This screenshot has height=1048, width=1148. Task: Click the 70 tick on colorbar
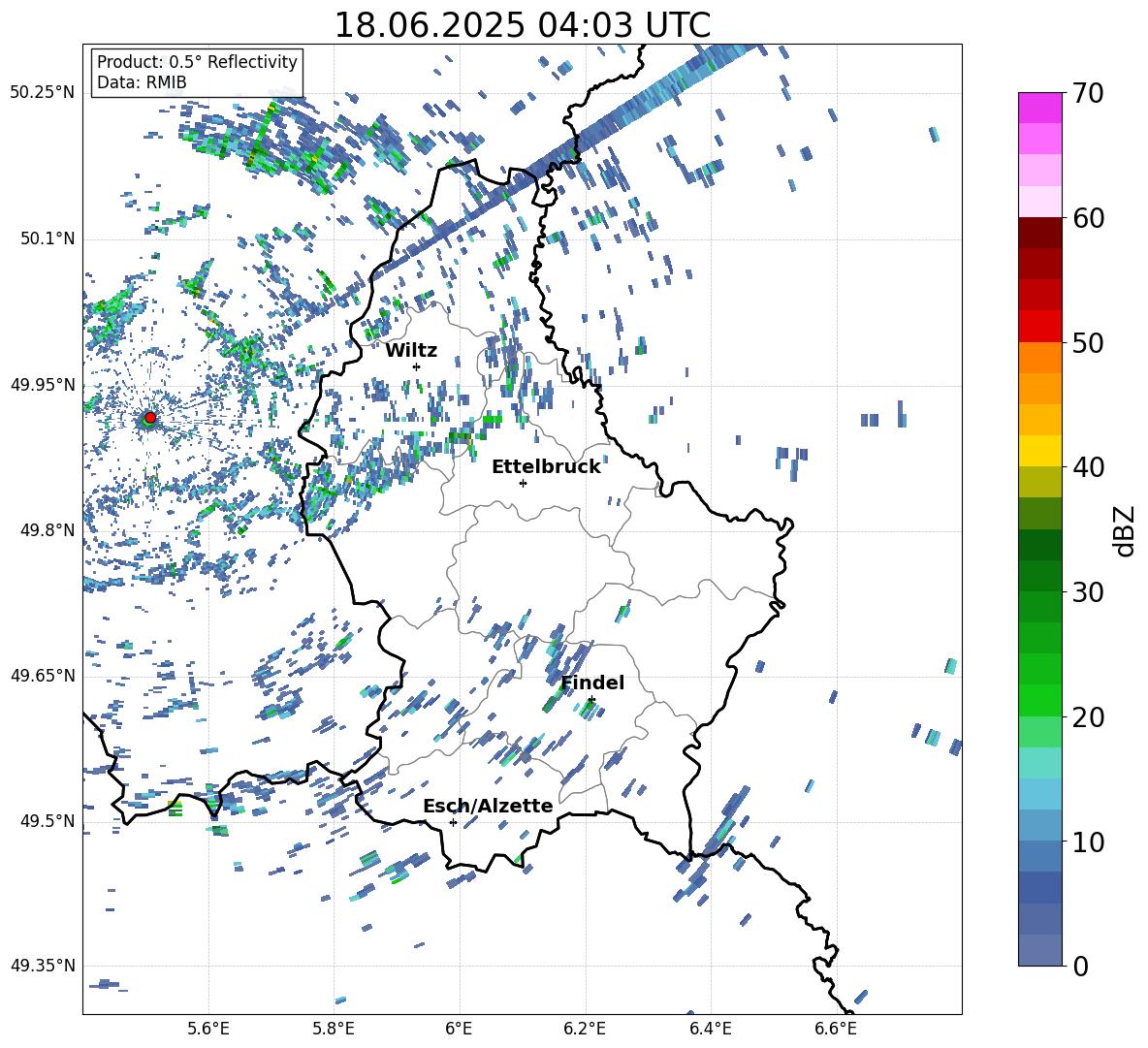coord(1088,94)
